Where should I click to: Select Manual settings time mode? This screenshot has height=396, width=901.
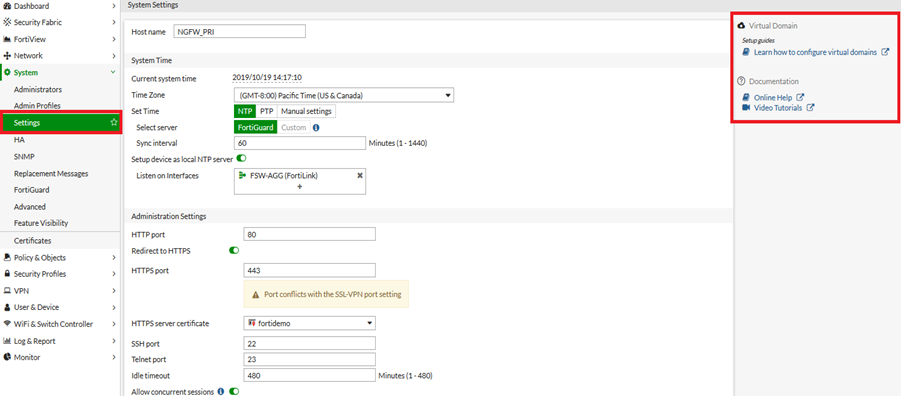click(306, 111)
